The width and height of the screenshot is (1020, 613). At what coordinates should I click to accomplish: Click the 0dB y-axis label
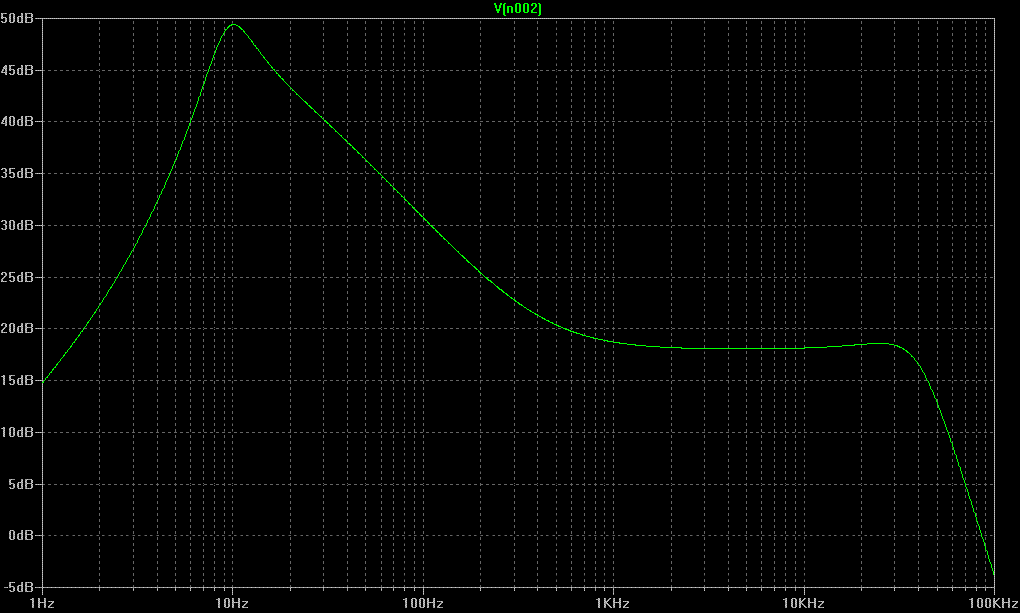tap(21, 536)
